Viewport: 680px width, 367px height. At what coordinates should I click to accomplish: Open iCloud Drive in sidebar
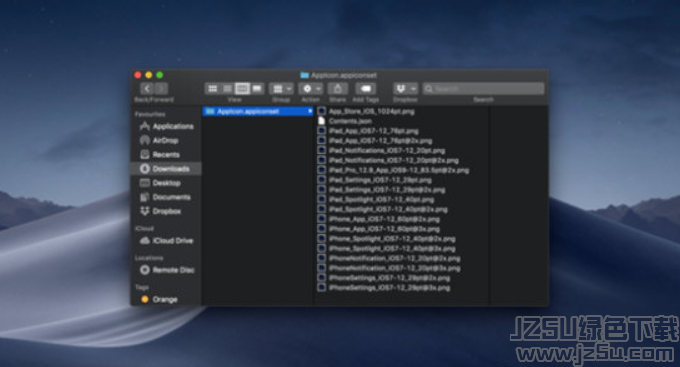[x=167, y=241]
